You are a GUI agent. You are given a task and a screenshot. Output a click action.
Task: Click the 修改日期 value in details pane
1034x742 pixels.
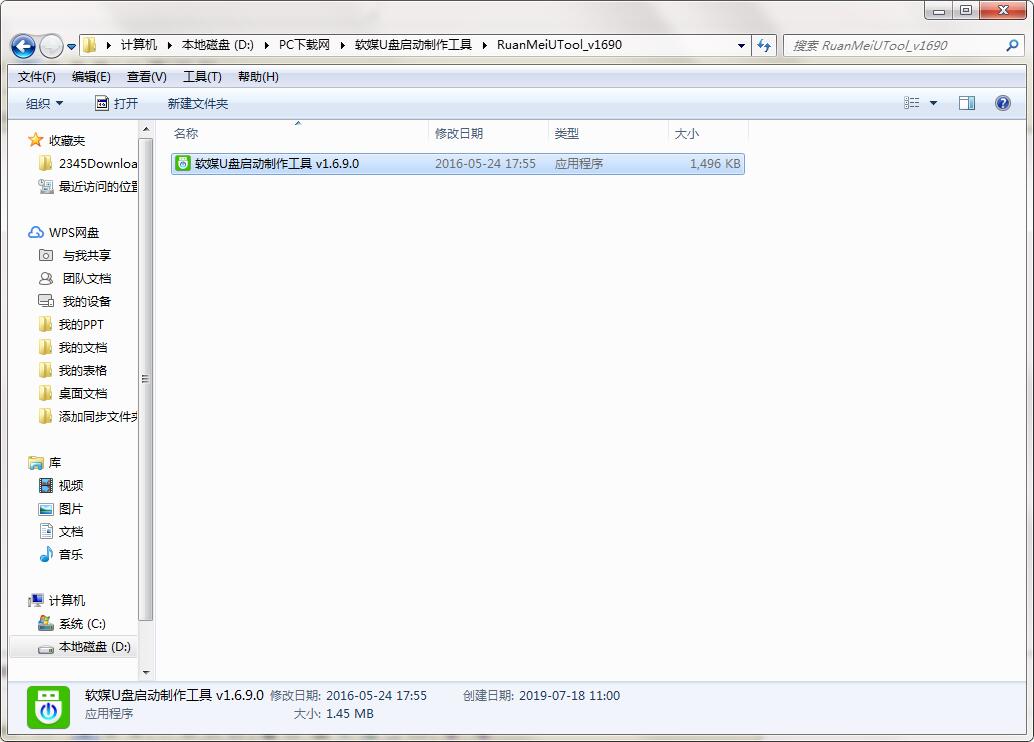click(x=376, y=695)
